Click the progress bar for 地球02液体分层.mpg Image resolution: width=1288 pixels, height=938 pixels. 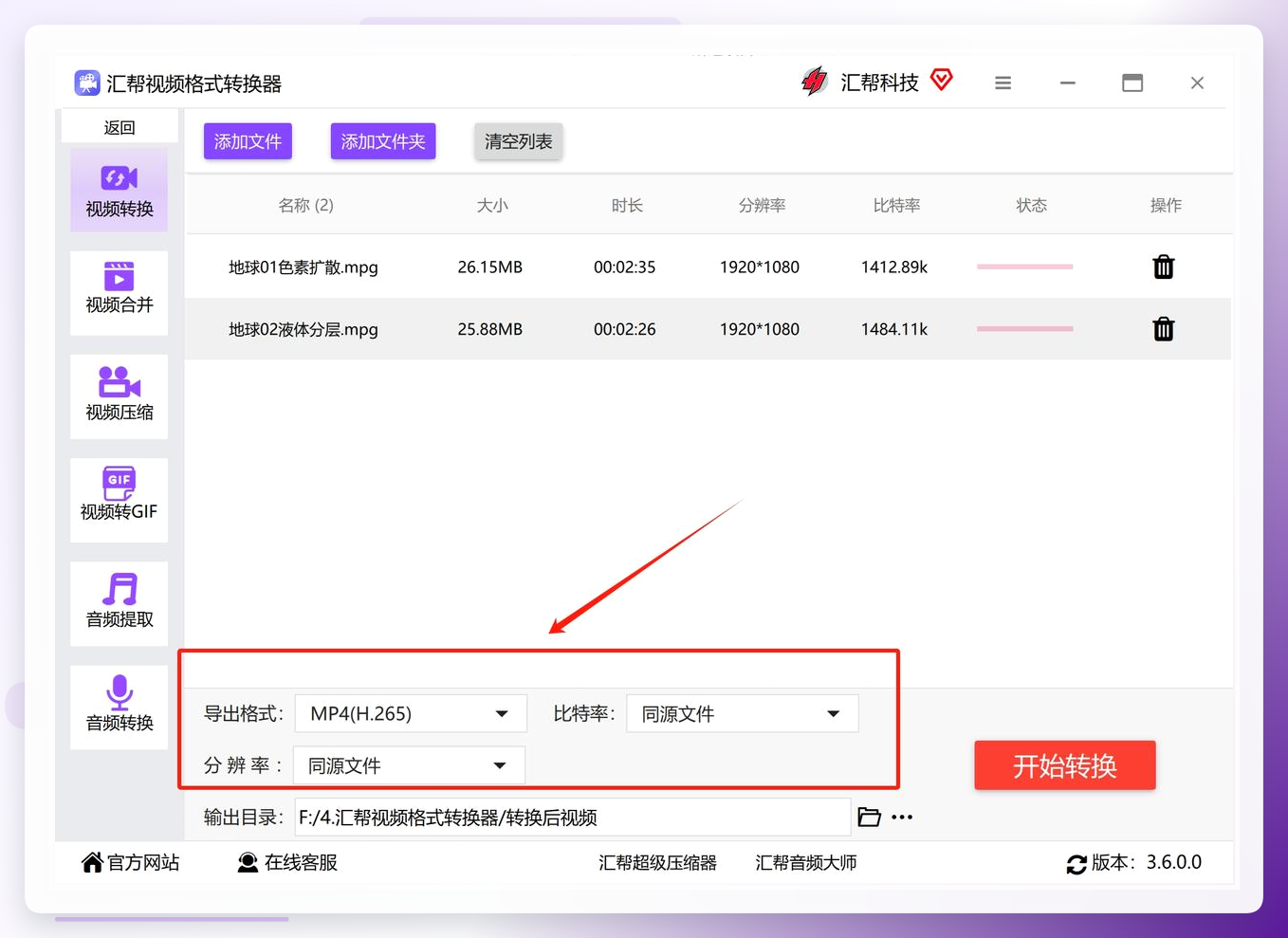1025,329
